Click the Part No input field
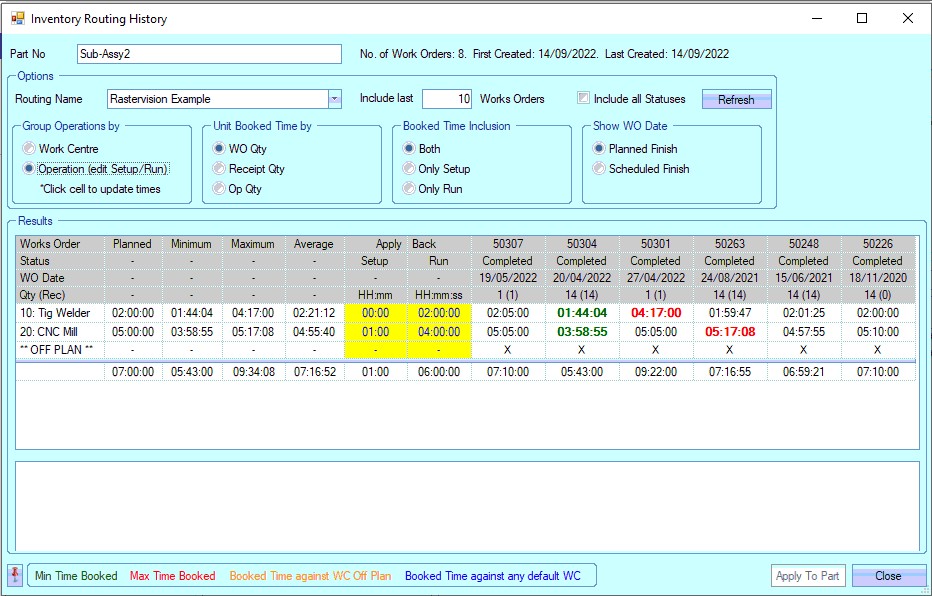Image resolution: width=932 pixels, height=596 pixels. pyautogui.click(x=209, y=54)
